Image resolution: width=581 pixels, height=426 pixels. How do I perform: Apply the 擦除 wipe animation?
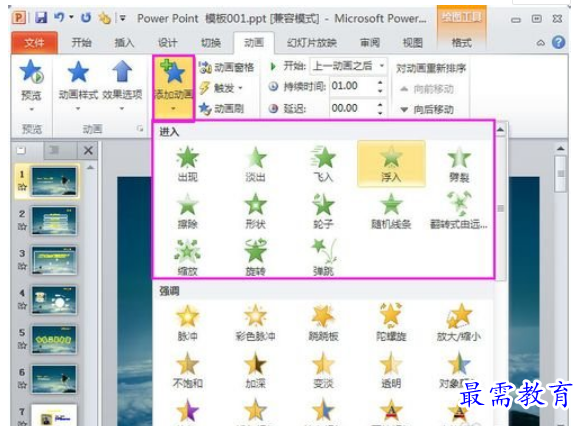point(187,211)
